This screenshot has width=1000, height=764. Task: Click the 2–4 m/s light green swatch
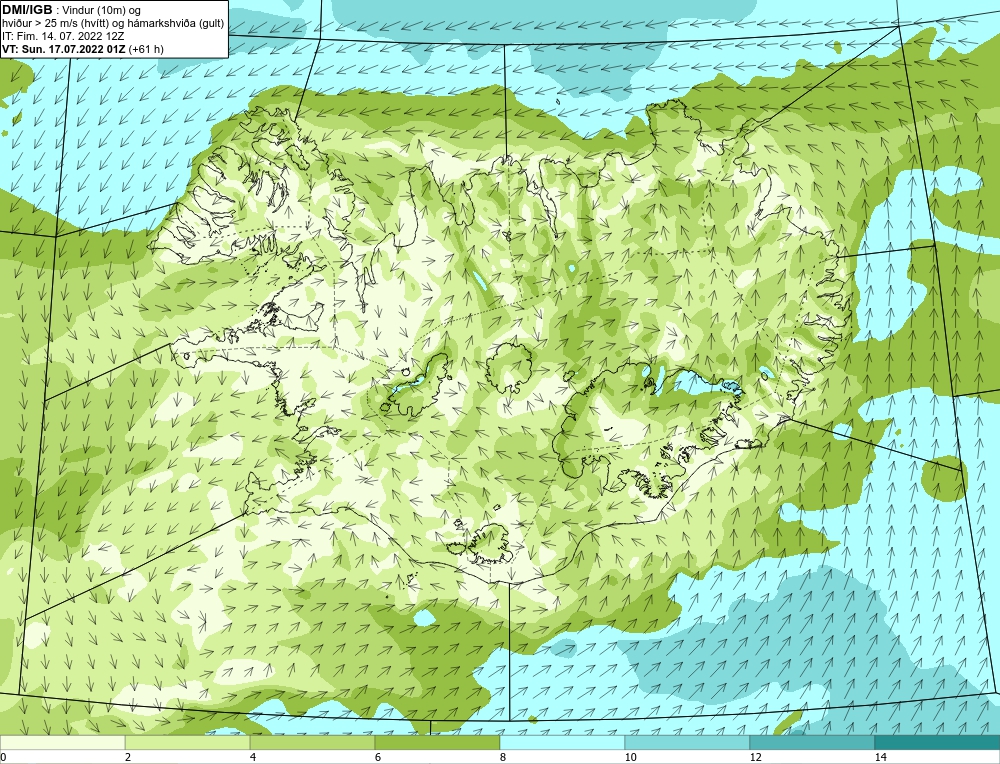click(188, 742)
